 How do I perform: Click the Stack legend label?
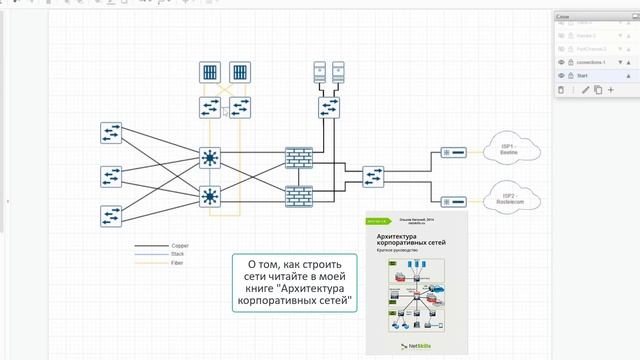click(x=178, y=254)
